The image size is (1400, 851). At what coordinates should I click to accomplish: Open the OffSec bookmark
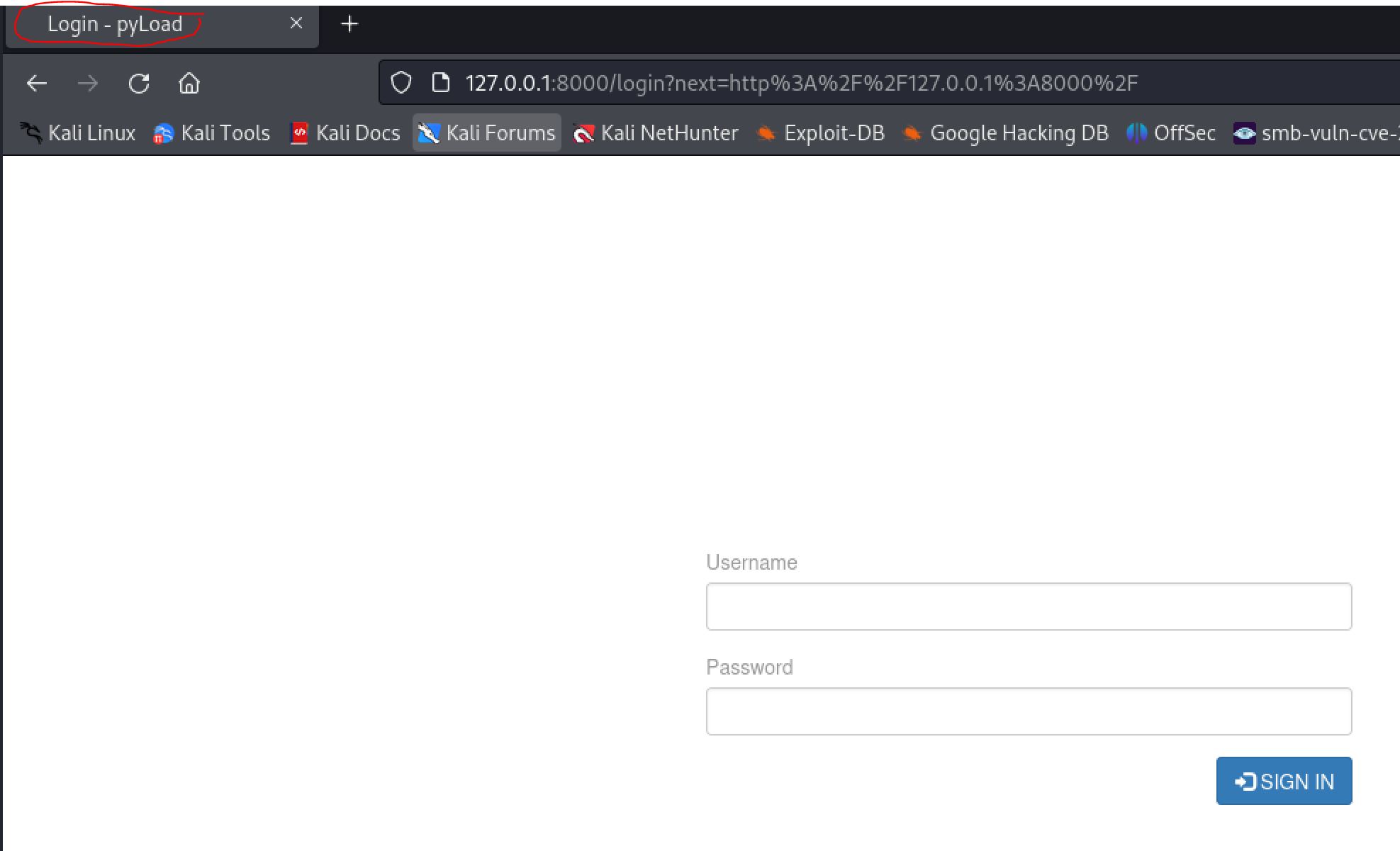pos(1171,133)
